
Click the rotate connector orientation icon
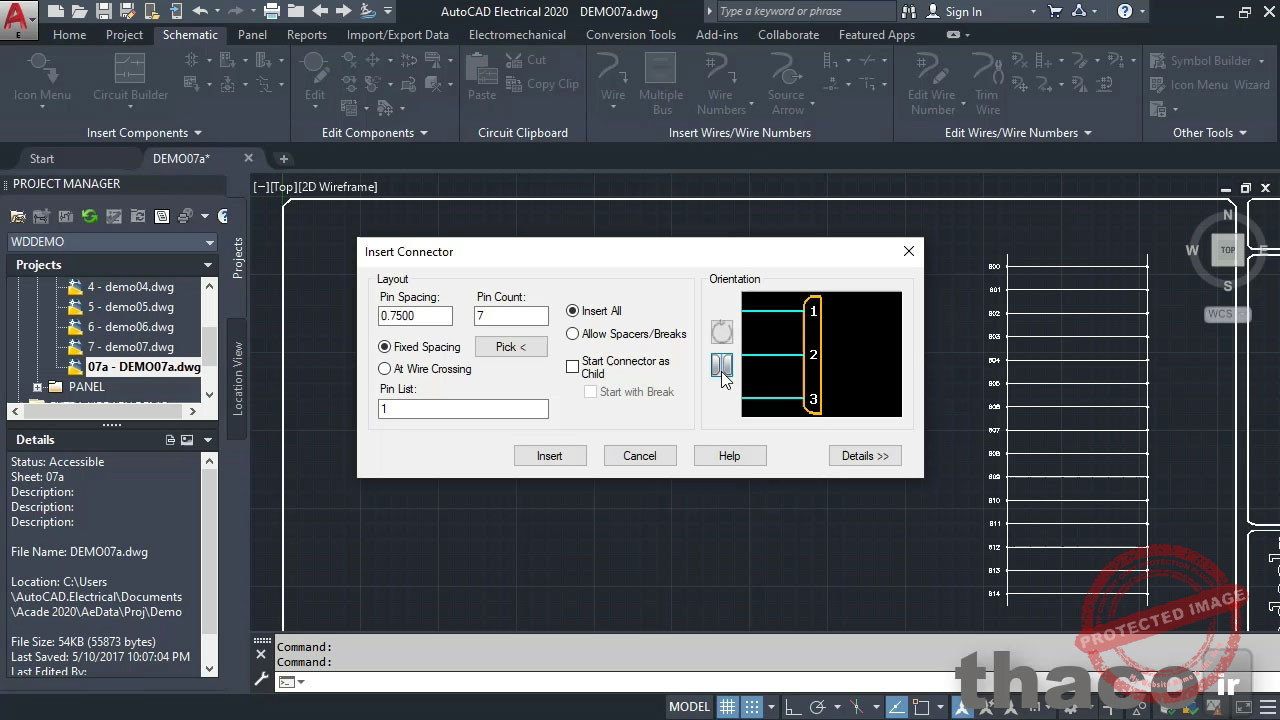click(x=721, y=331)
